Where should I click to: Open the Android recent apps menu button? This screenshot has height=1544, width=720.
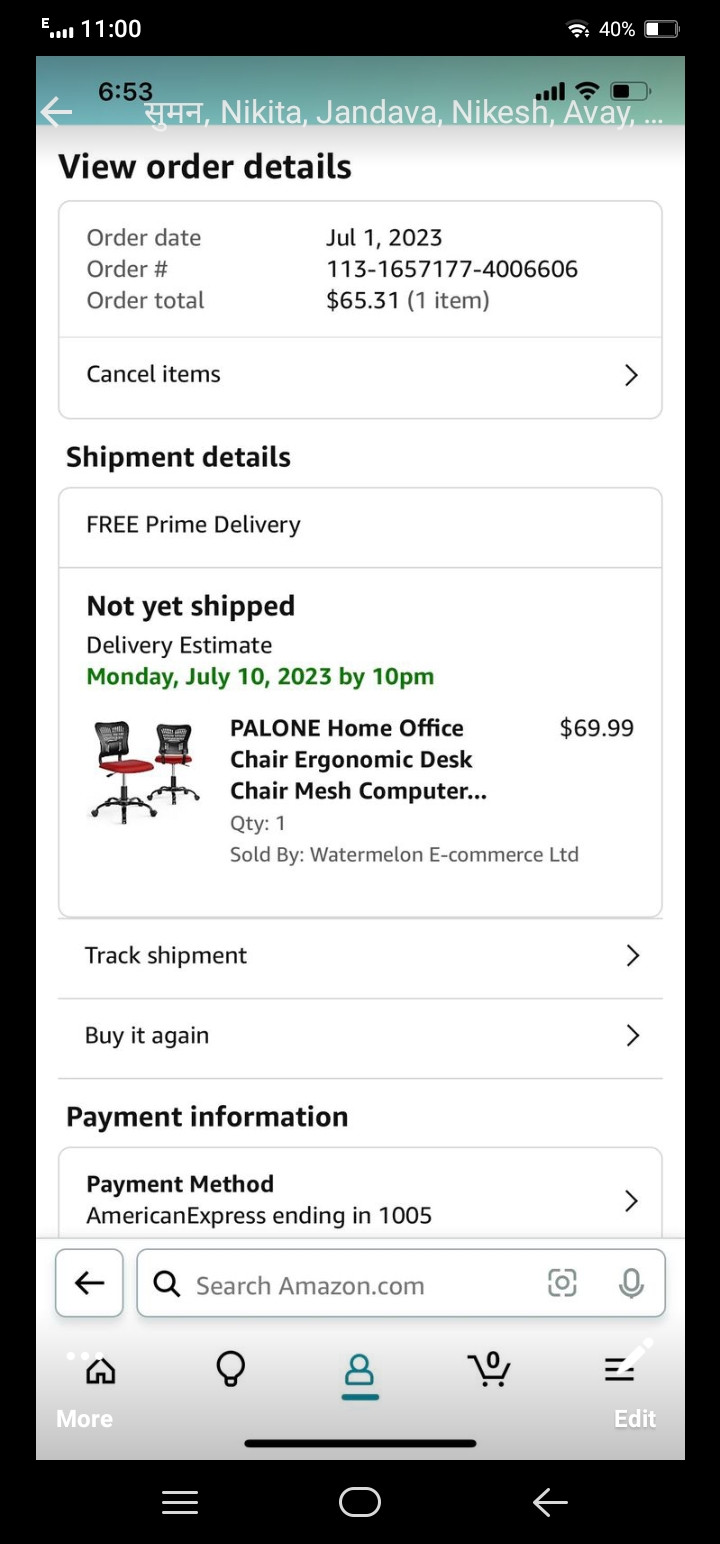pos(180,1502)
